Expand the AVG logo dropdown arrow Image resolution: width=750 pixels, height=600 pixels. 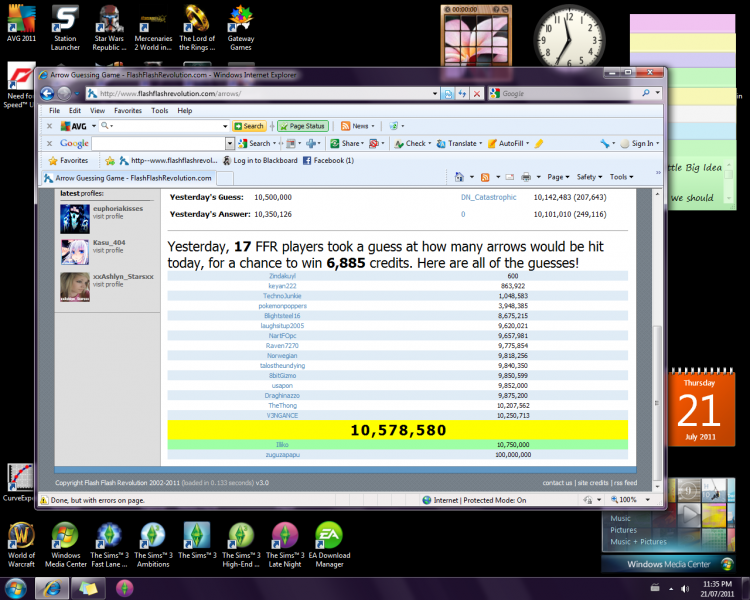94,126
